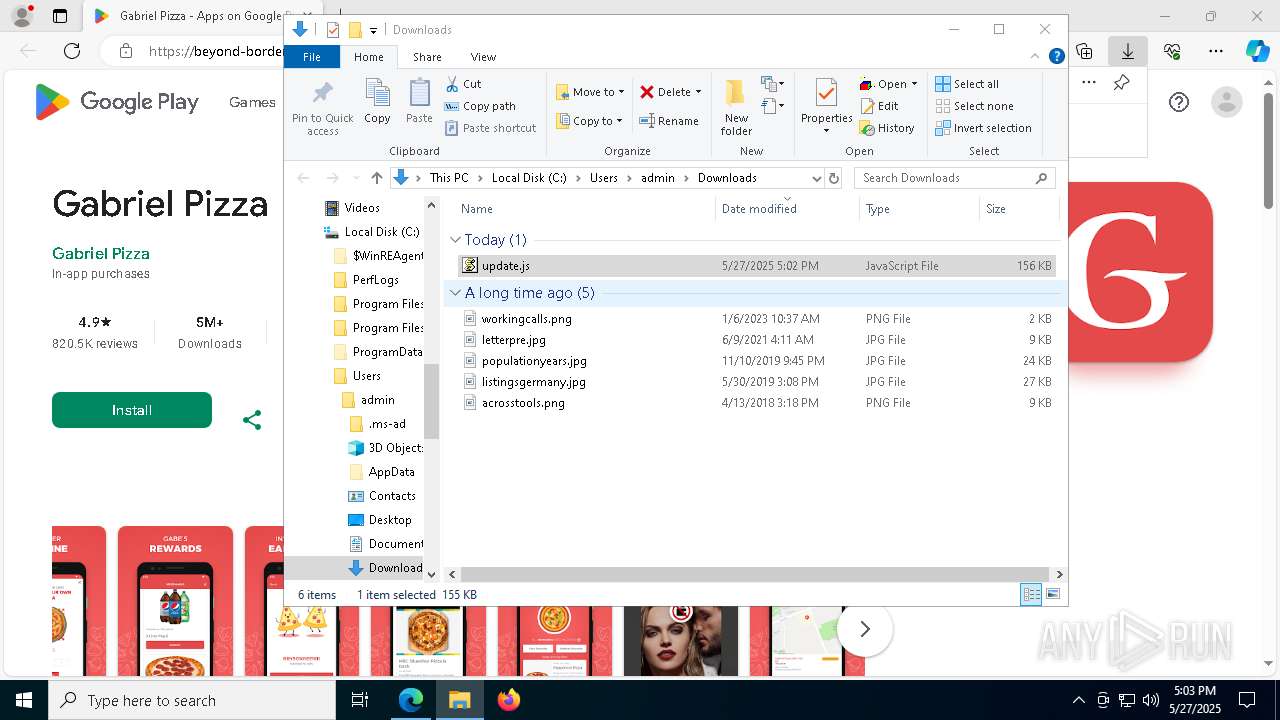
Task: Click Edge downloads icon in browser toolbar
Action: click(1128, 51)
